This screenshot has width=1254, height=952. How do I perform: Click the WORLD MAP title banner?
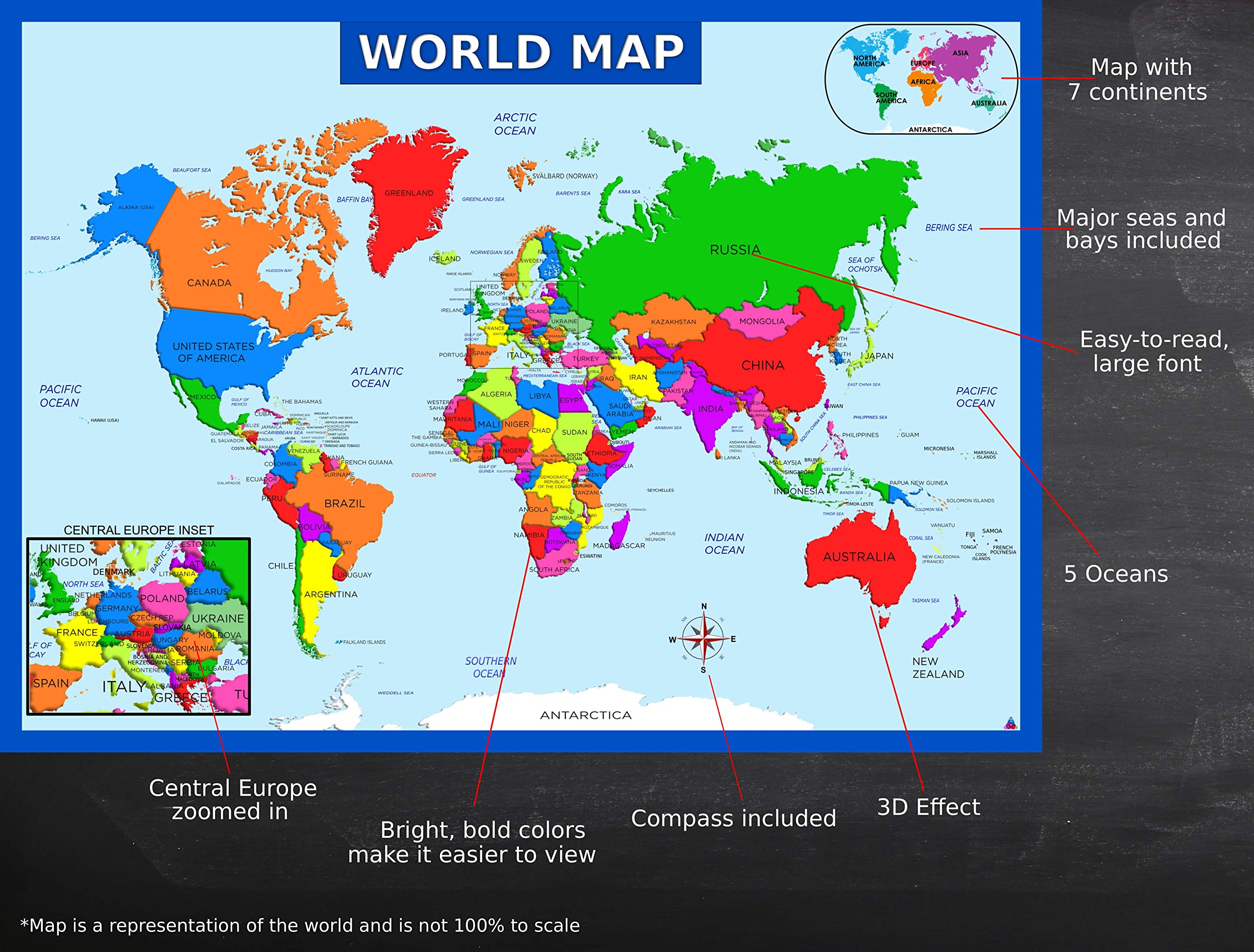pos(520,53)
